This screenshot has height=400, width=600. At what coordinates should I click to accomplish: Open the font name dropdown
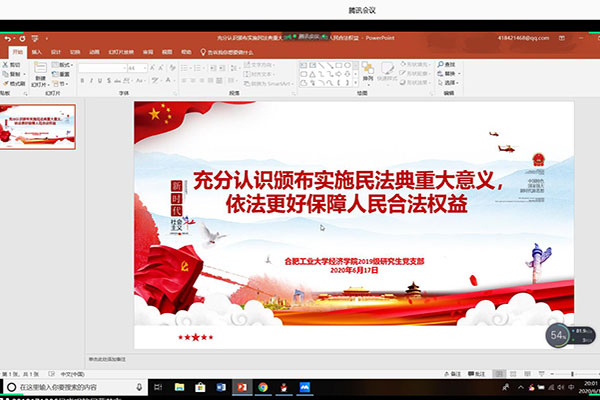tap(105, 68)
